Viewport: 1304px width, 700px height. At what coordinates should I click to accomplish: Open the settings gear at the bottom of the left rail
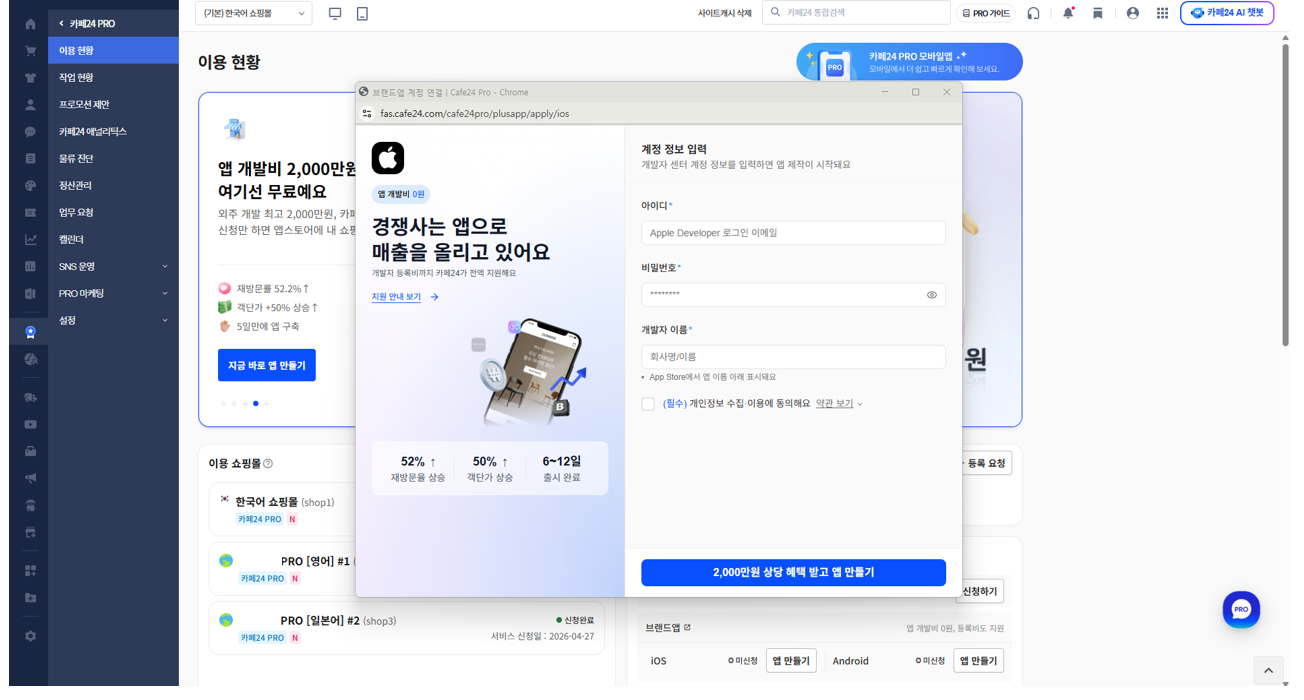[30, 636]
